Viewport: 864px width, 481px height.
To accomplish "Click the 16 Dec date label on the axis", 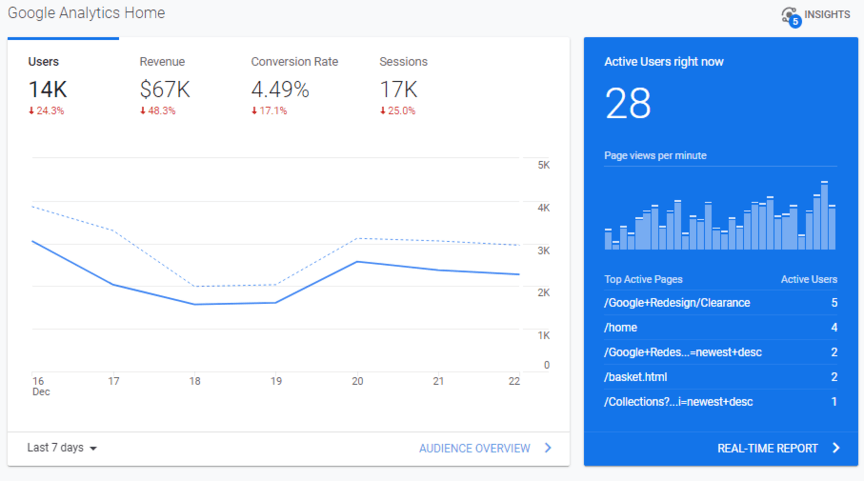I will coord(41,386).
